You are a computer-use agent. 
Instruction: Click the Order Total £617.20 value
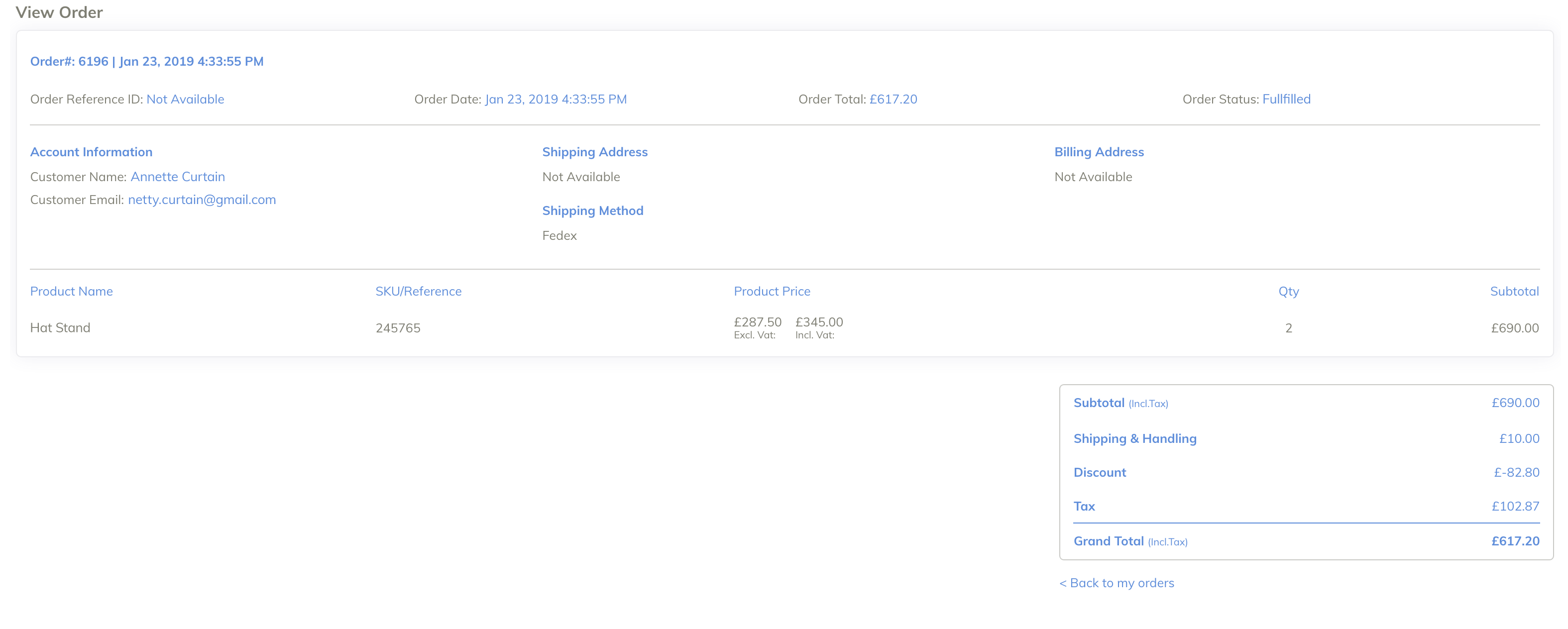(x=893, y=99)
